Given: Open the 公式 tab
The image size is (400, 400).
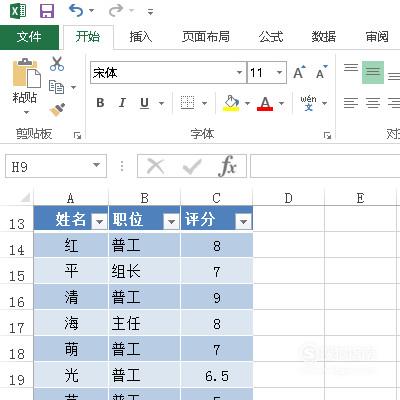Looking at the screenshot, I should pos(271,37).
